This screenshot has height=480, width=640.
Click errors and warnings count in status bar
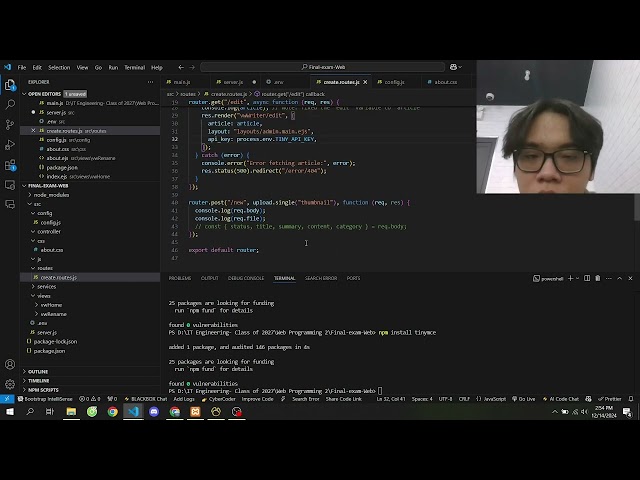click(89, 399)
